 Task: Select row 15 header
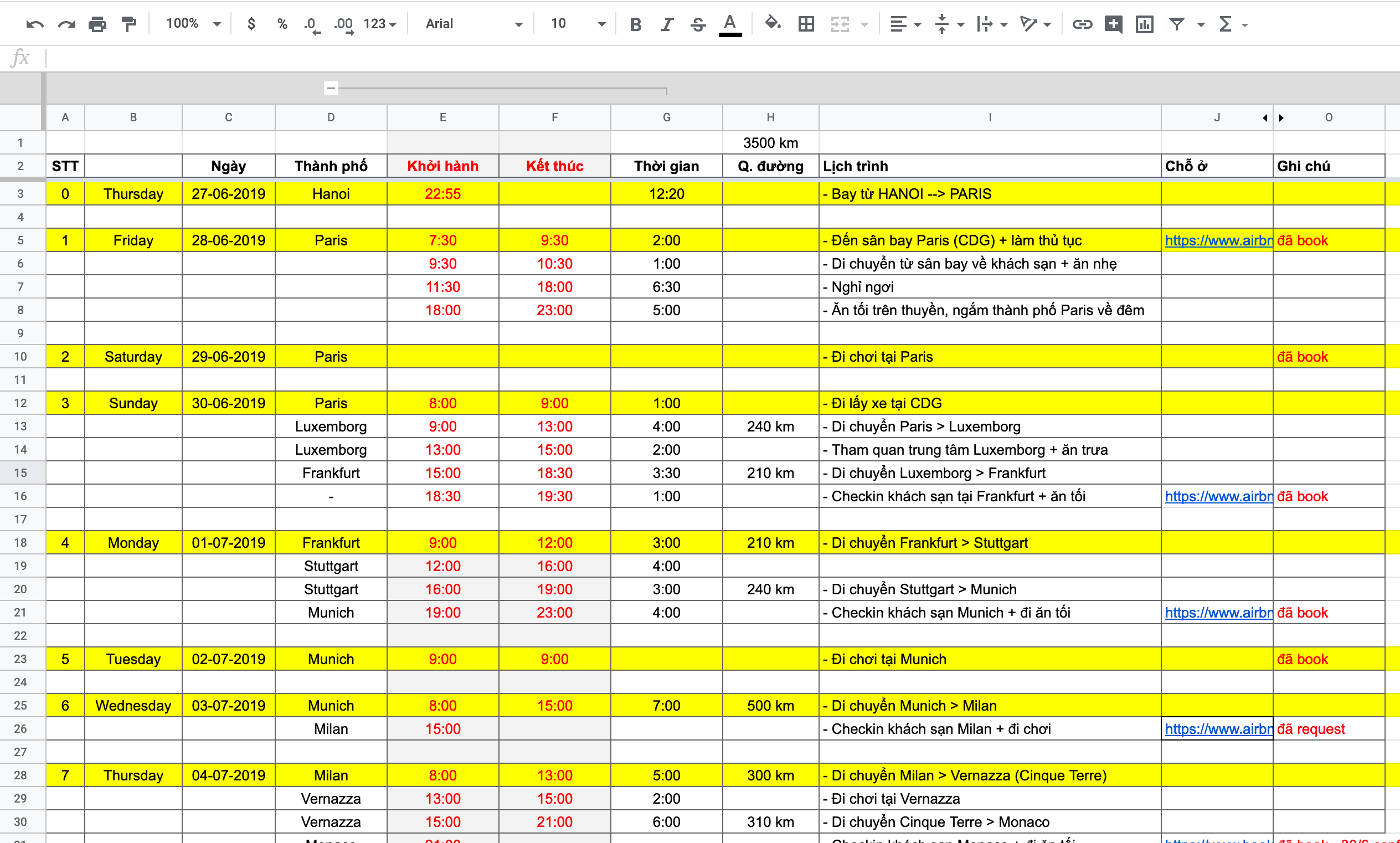[x=20, y=472]
